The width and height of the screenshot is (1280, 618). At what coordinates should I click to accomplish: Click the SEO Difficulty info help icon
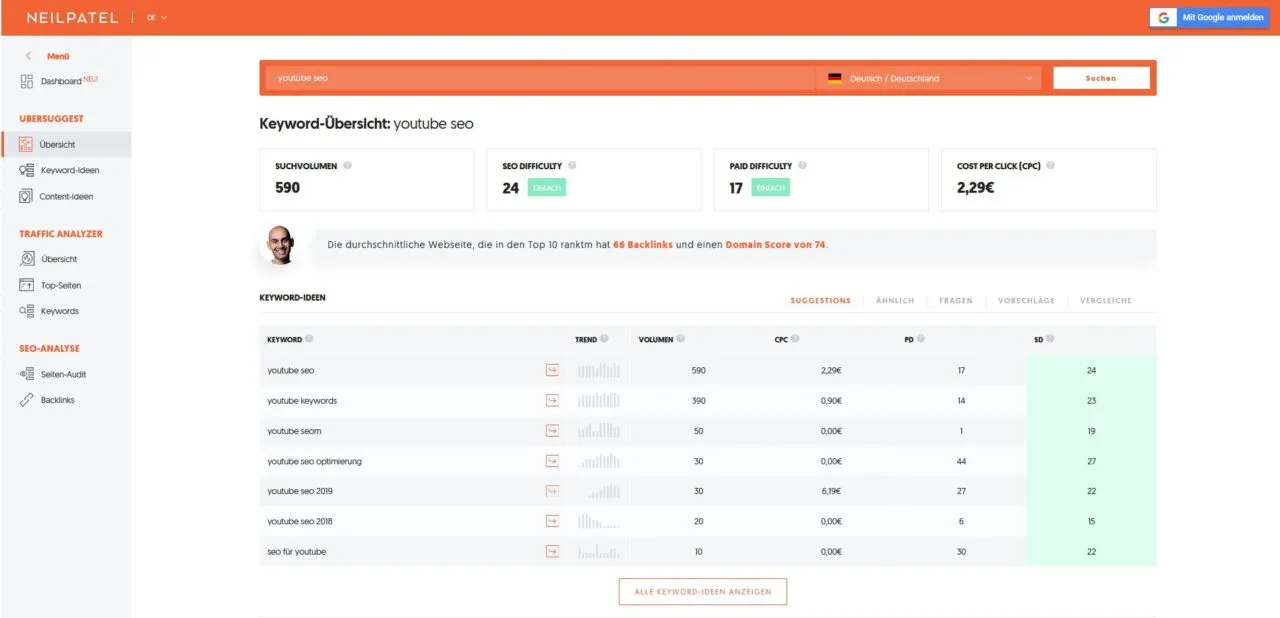point(572,166)
